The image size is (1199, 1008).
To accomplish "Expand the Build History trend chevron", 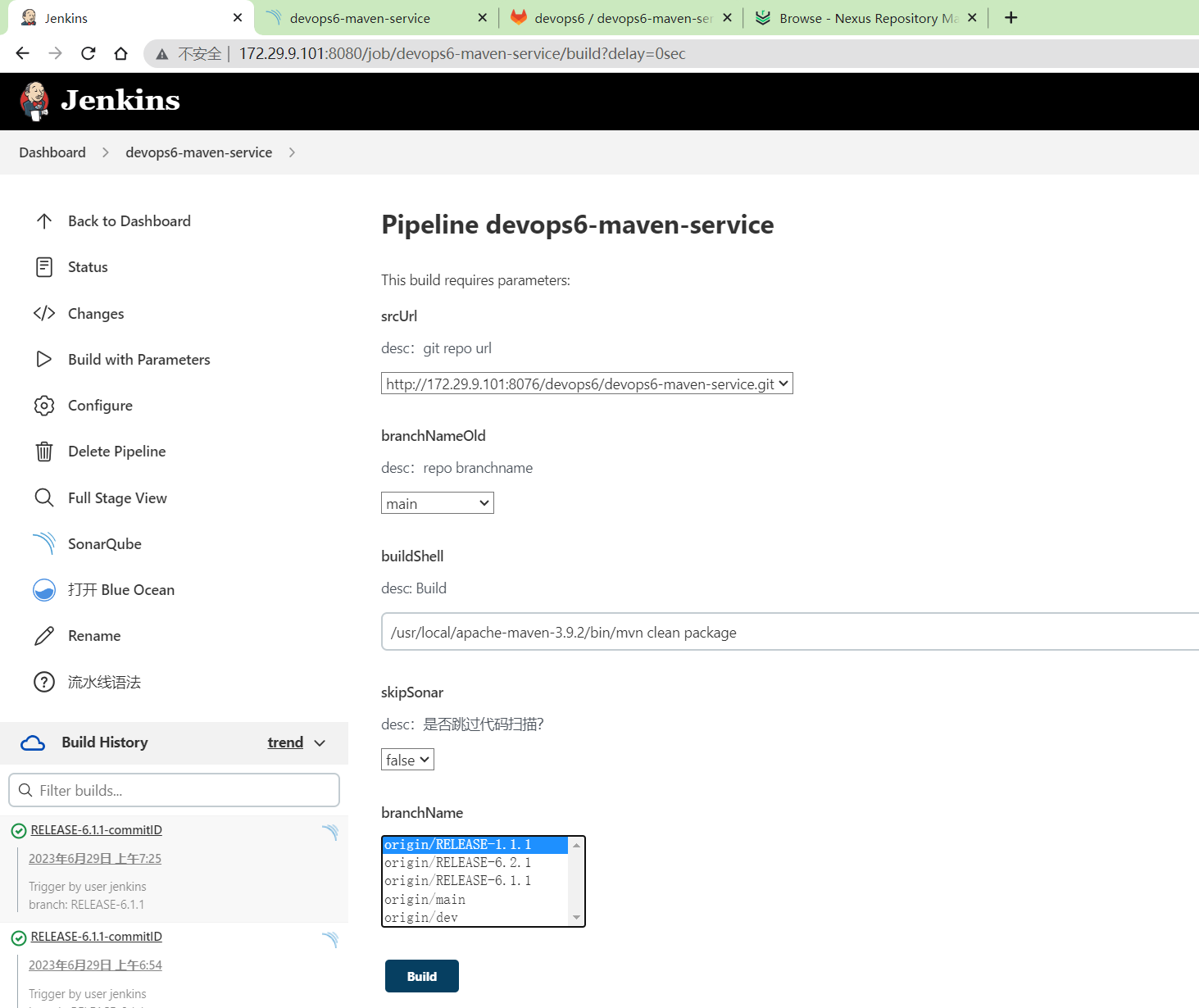I will tap(320, 743).
